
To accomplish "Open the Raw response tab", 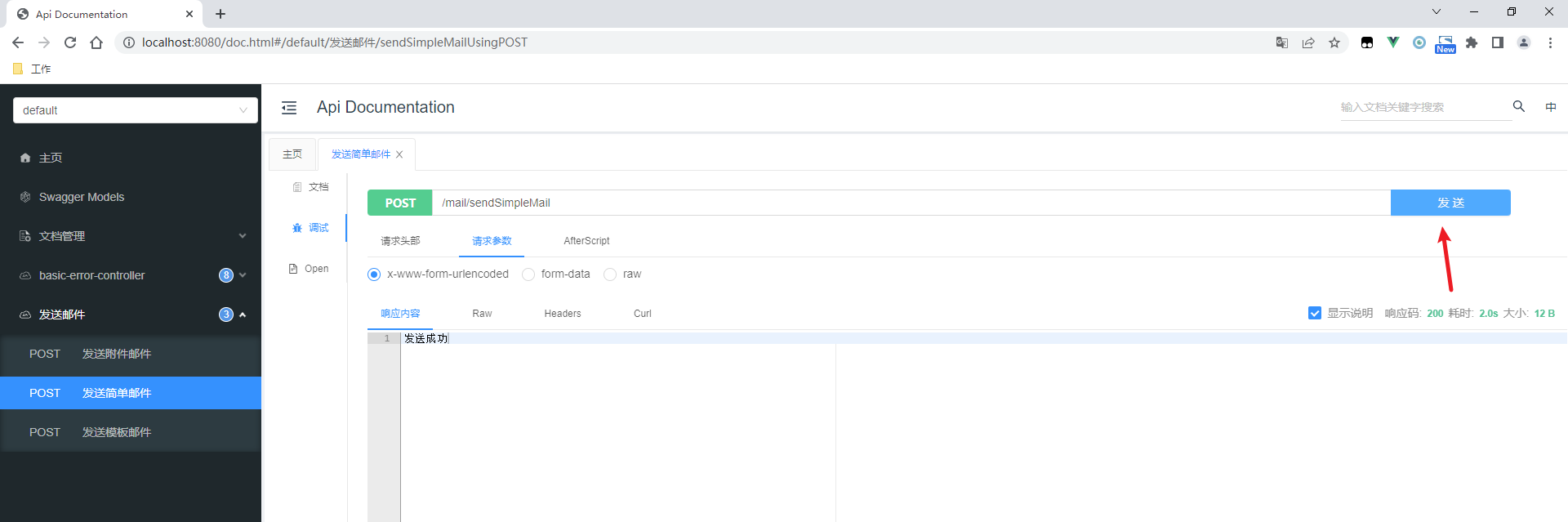I will (482, 314).
